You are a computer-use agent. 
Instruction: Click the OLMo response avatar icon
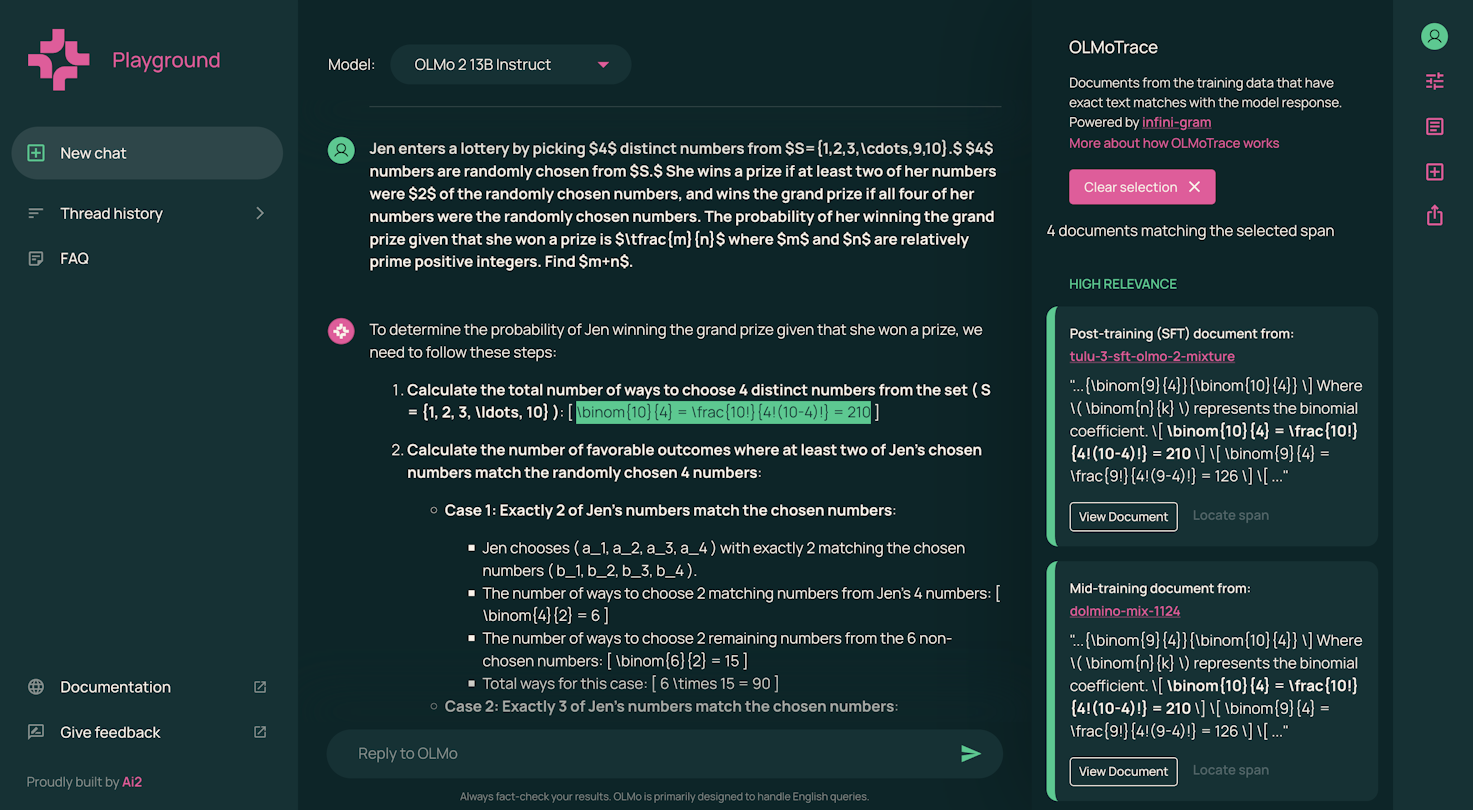point(341,331)
